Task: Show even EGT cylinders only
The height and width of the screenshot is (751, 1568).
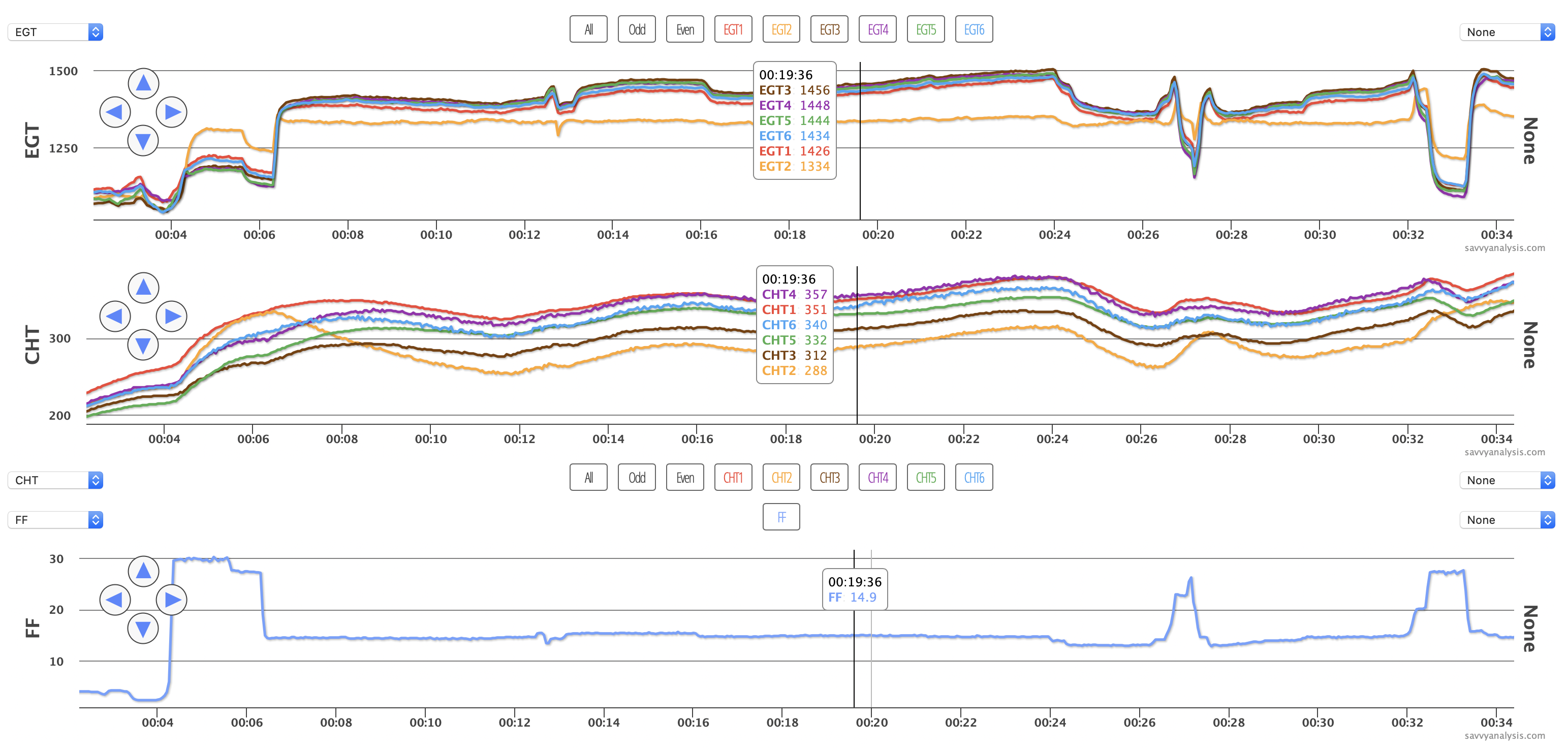Action: pos(685,29)
